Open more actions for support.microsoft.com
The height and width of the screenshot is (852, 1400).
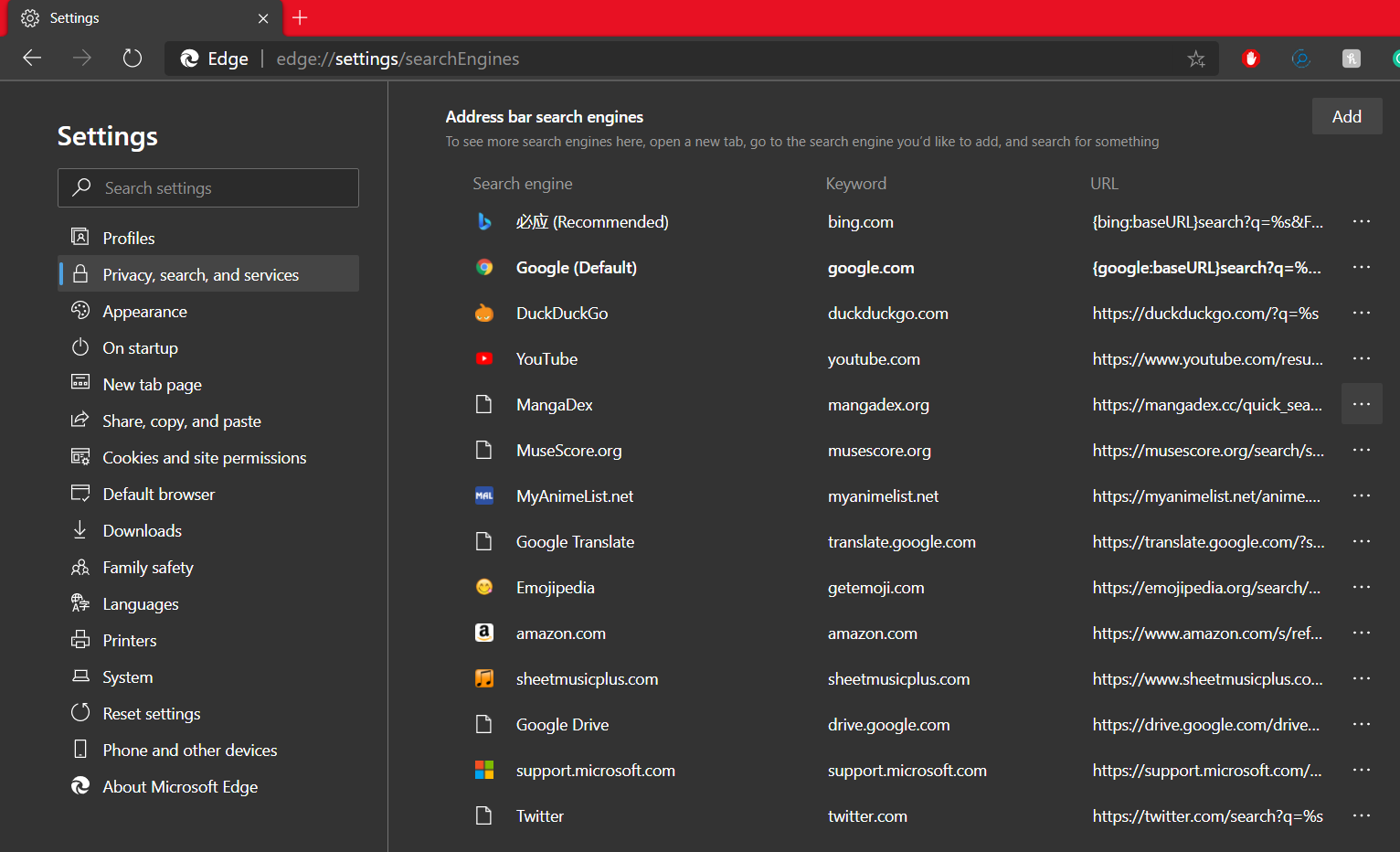coord(1362,770)
